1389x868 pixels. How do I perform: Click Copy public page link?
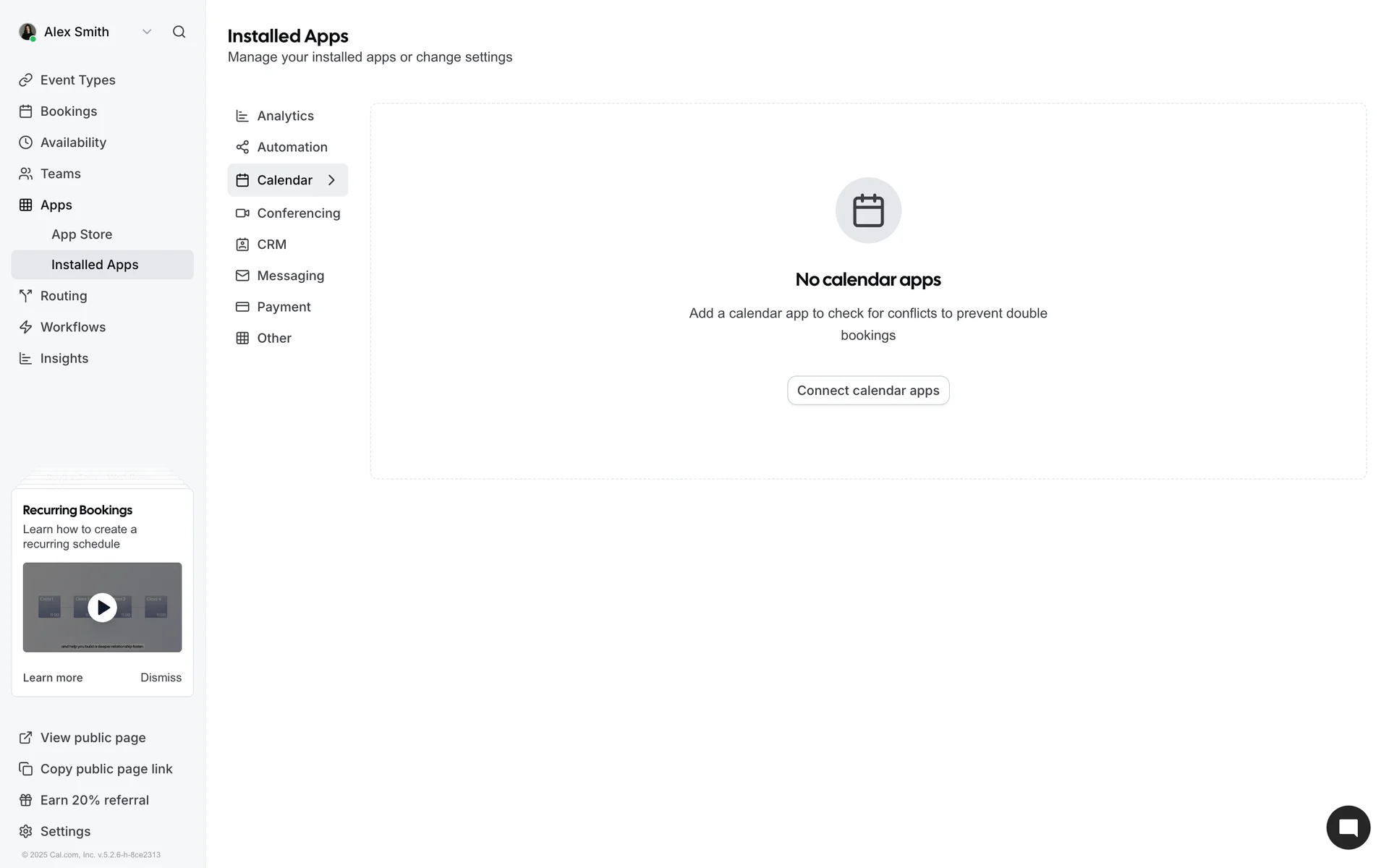coord(106,769)
